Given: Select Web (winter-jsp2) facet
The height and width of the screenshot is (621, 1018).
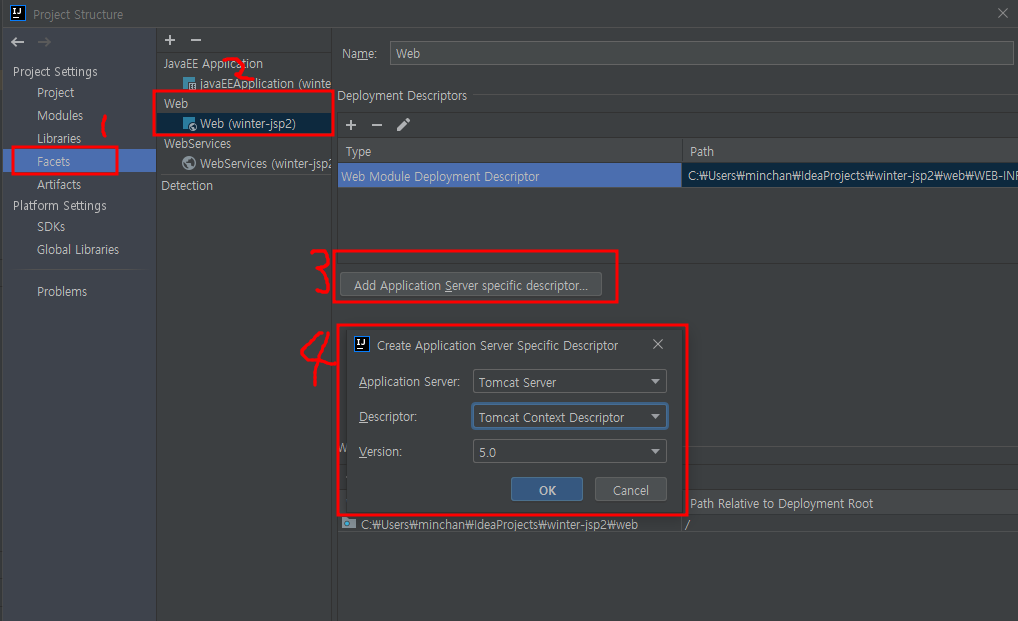Looking at the screenshot, I should click(x=244, y=123).
